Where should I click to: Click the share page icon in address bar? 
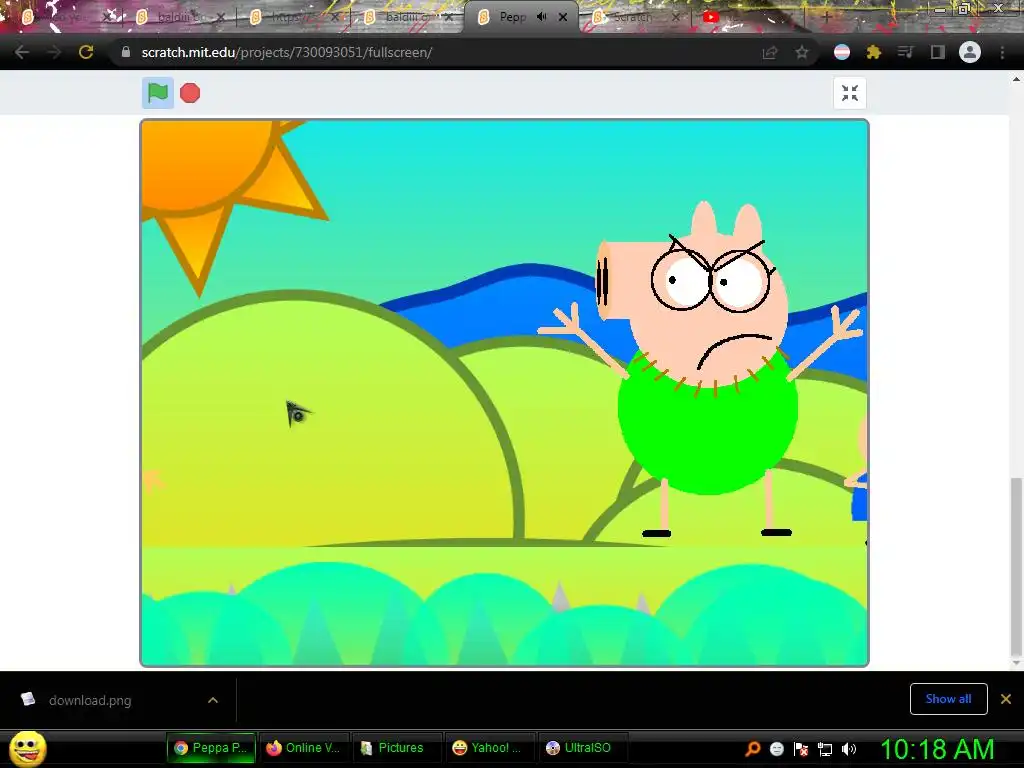(770, 53)
